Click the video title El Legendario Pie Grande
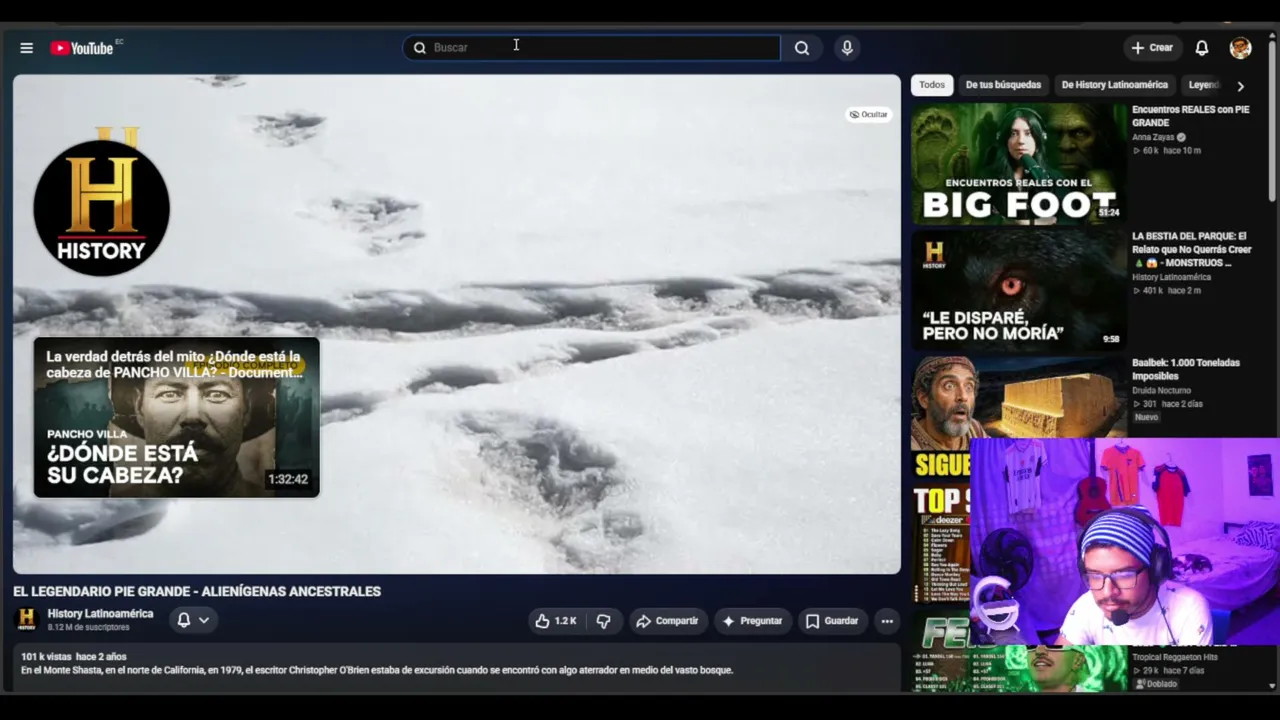The width and height of the screenshot is (1280, 720). click(x=197, y=592)
